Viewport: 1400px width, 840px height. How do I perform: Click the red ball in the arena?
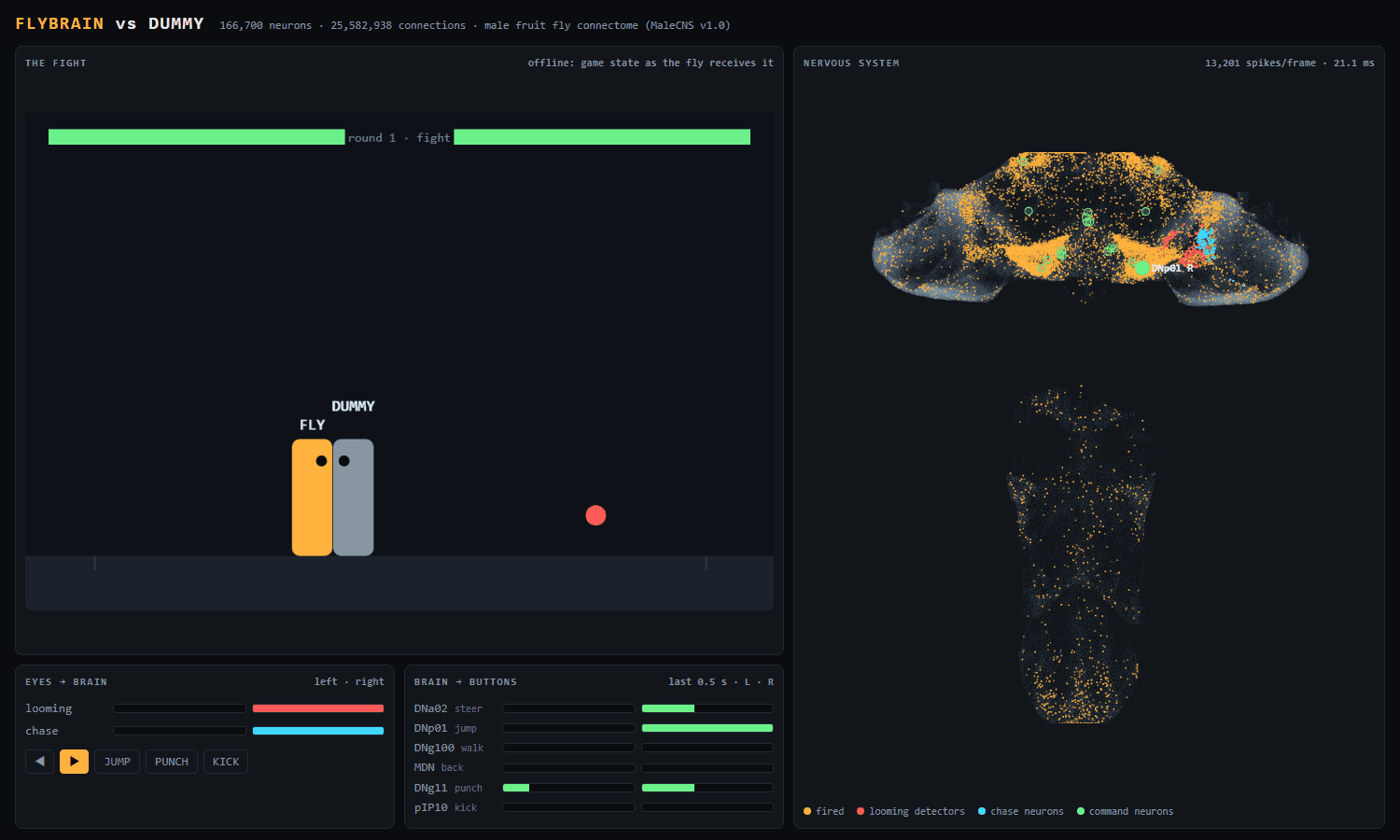tap(595, 515)
